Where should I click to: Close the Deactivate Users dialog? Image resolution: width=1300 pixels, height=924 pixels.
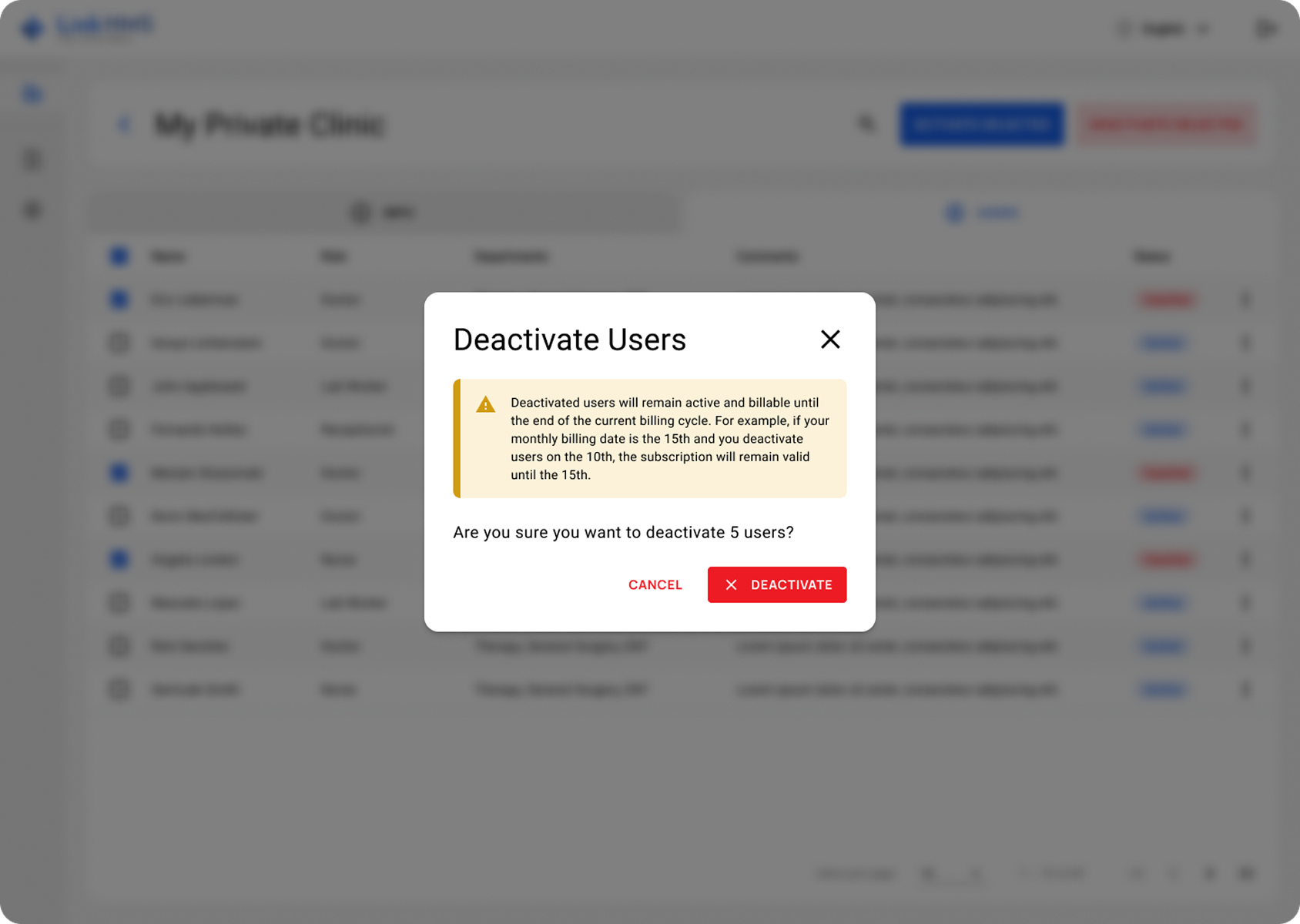[830, 340]
